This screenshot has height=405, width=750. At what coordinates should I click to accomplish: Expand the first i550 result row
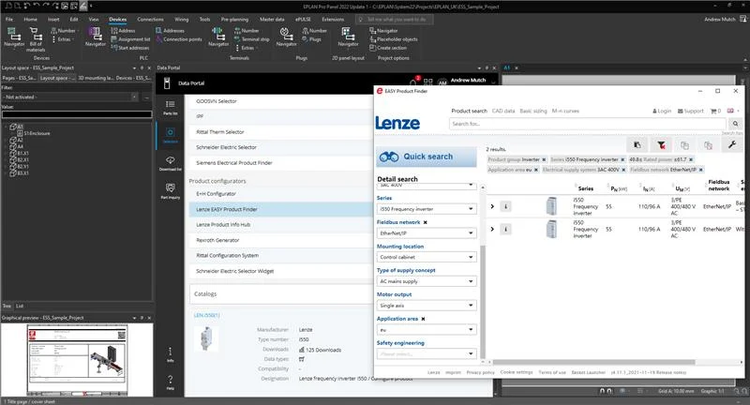point(492,207)
